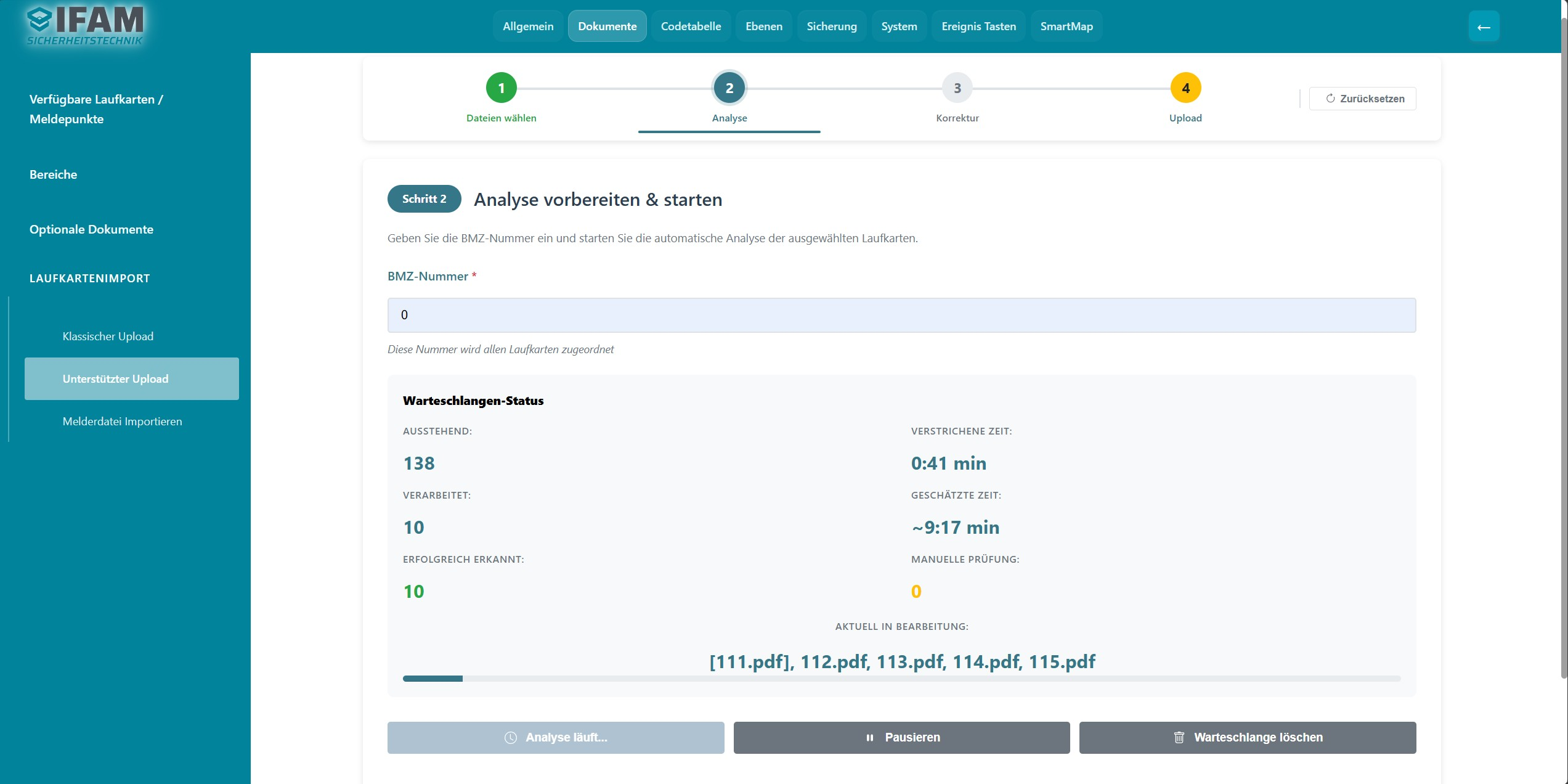The width and height of the screenshot is (1568, 784).
Task: Open the Allgemein tab
Action: pos(528,27)
